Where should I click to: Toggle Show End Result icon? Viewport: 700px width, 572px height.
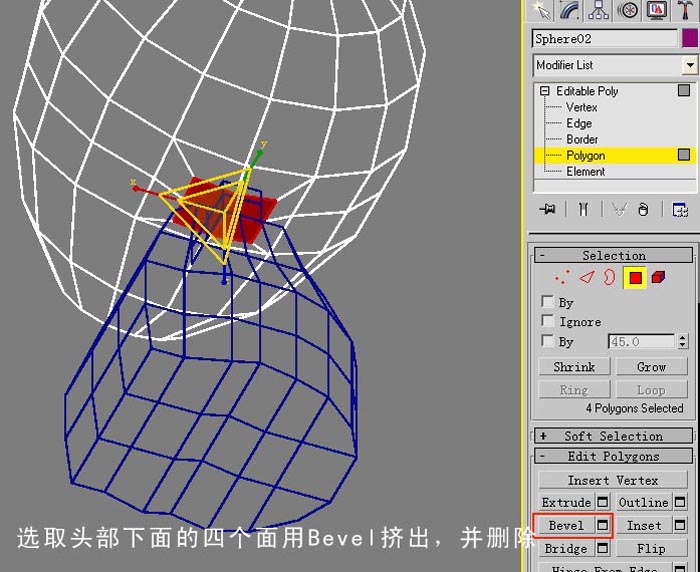click(x=583, y=209)
